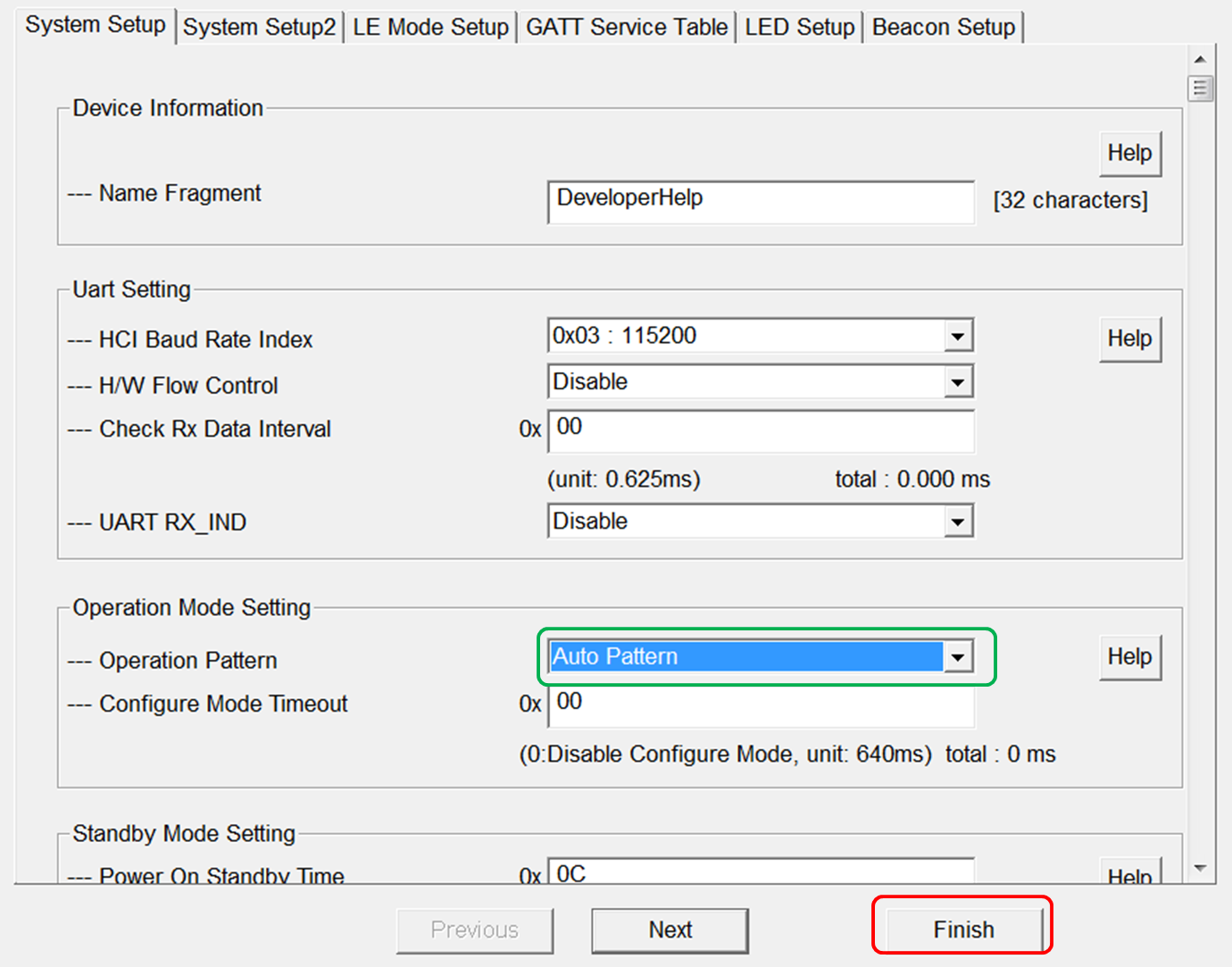
Task: Expand the HCI Baud Rate Index dropdown
Action: [957, 337]
